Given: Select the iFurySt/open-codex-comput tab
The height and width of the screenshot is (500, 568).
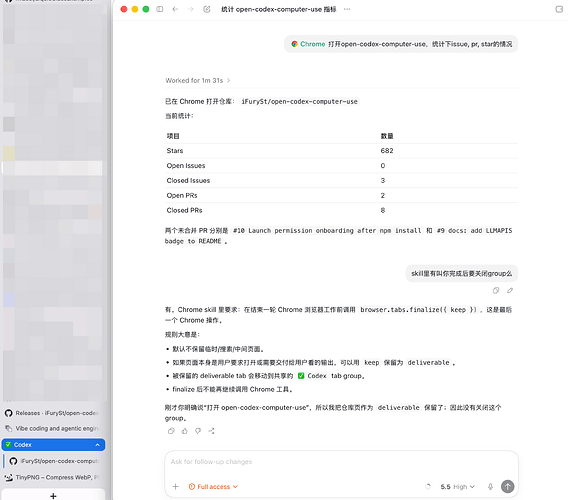Looking at the screenshot, I should click(54, 461).
